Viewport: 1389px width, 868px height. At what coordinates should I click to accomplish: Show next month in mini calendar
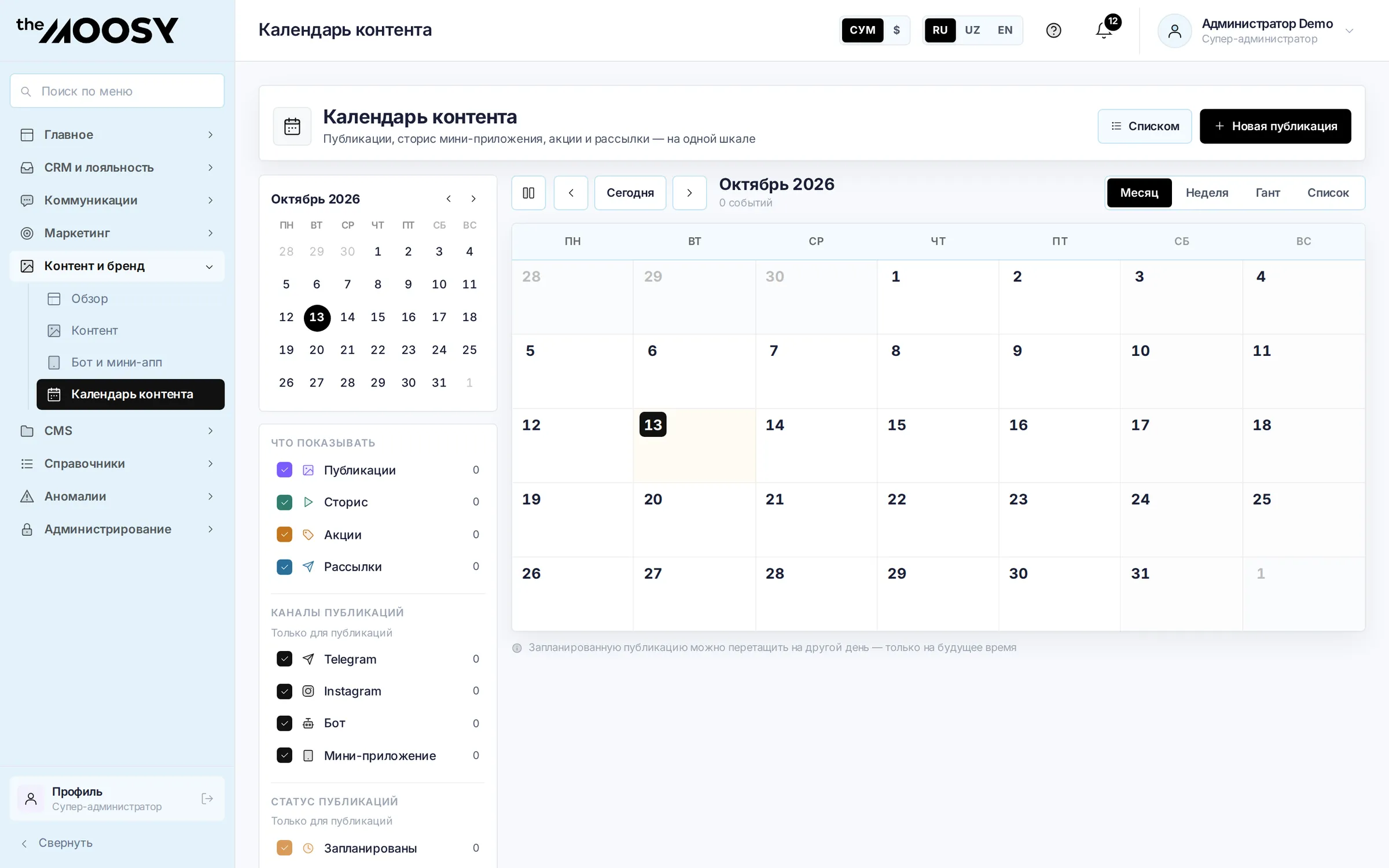pyautogui.click(x=473, y=198)
